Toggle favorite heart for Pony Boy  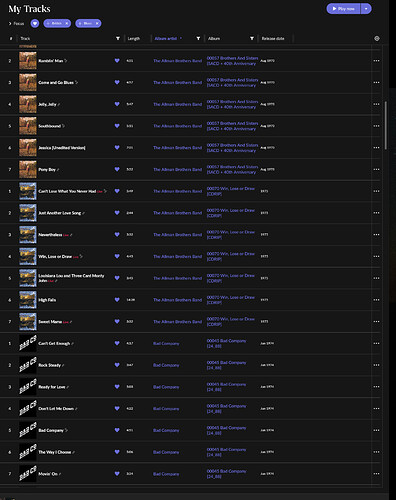pos(117,169)
